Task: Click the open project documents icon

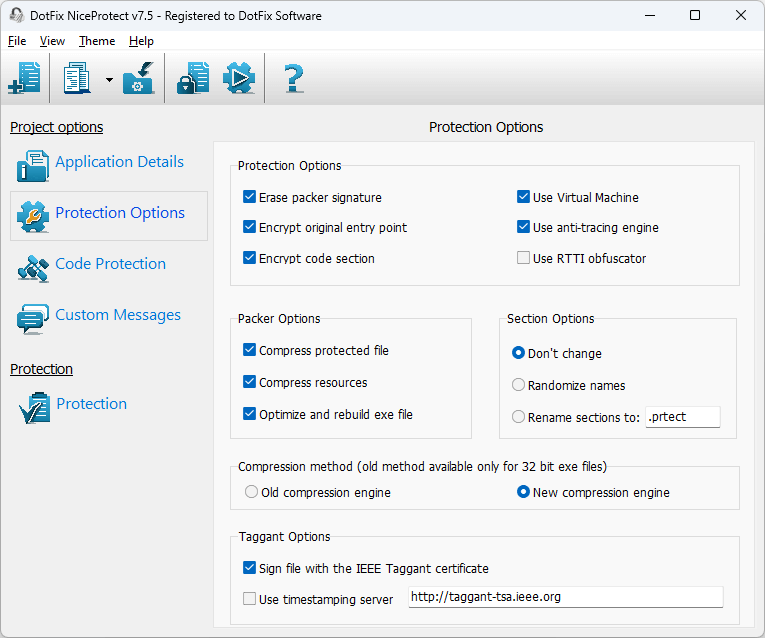Action: pyautogui.click(x=77, y=78)
